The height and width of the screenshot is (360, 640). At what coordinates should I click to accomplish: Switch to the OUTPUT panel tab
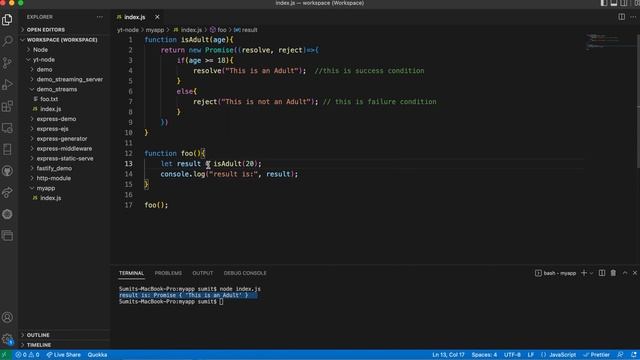click(x=202, y=273)
